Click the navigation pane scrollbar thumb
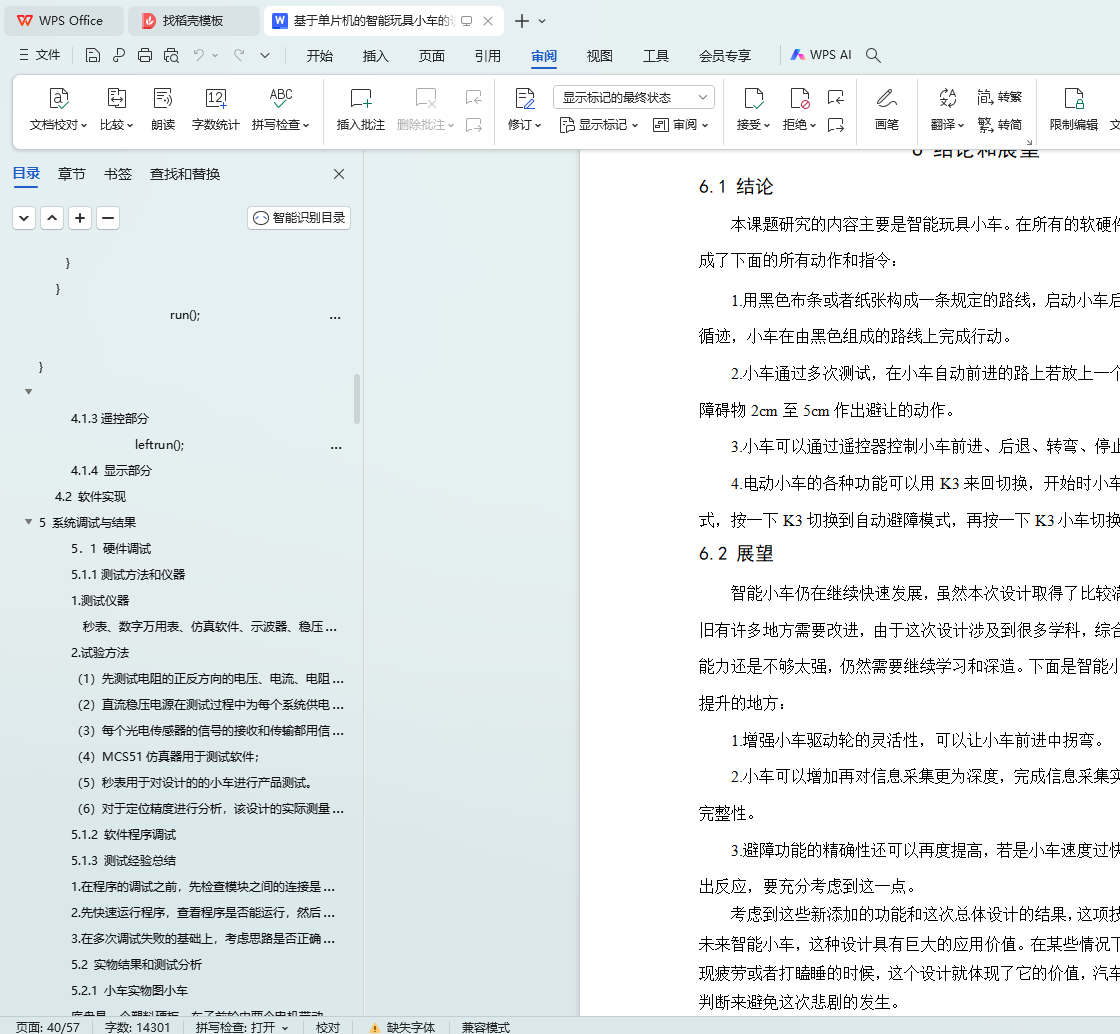The width and height of the screenshot is (1120, 1034). coord(356,398)
